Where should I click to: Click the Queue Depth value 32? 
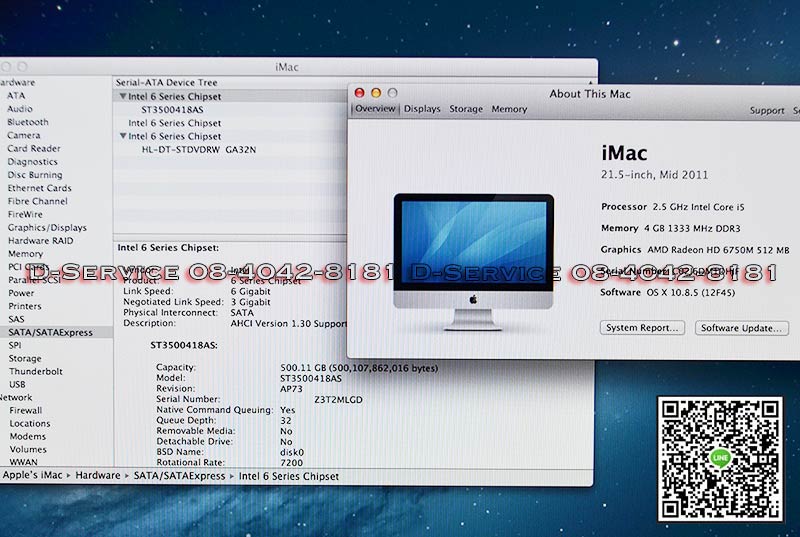pyautogui.click(x=286, y=421)
